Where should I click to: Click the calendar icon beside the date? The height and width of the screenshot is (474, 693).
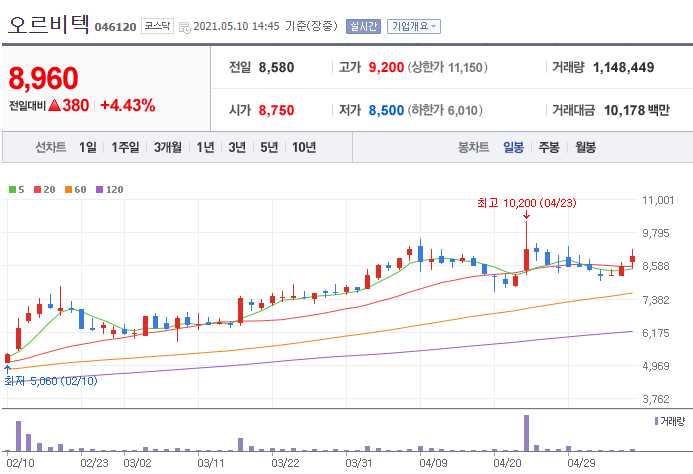184,27
